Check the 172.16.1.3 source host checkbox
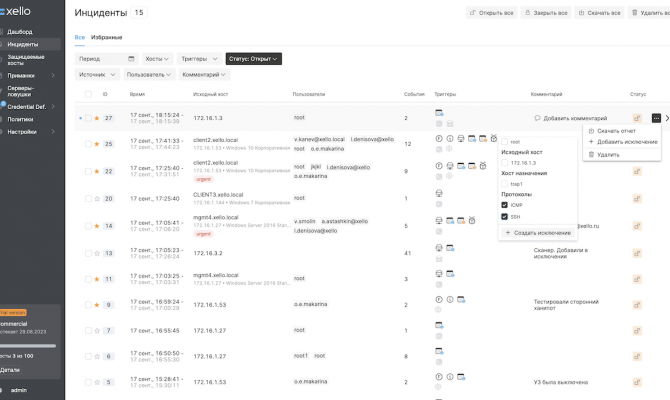Screen dimensions: 670x400 click(x=505, y=163)
